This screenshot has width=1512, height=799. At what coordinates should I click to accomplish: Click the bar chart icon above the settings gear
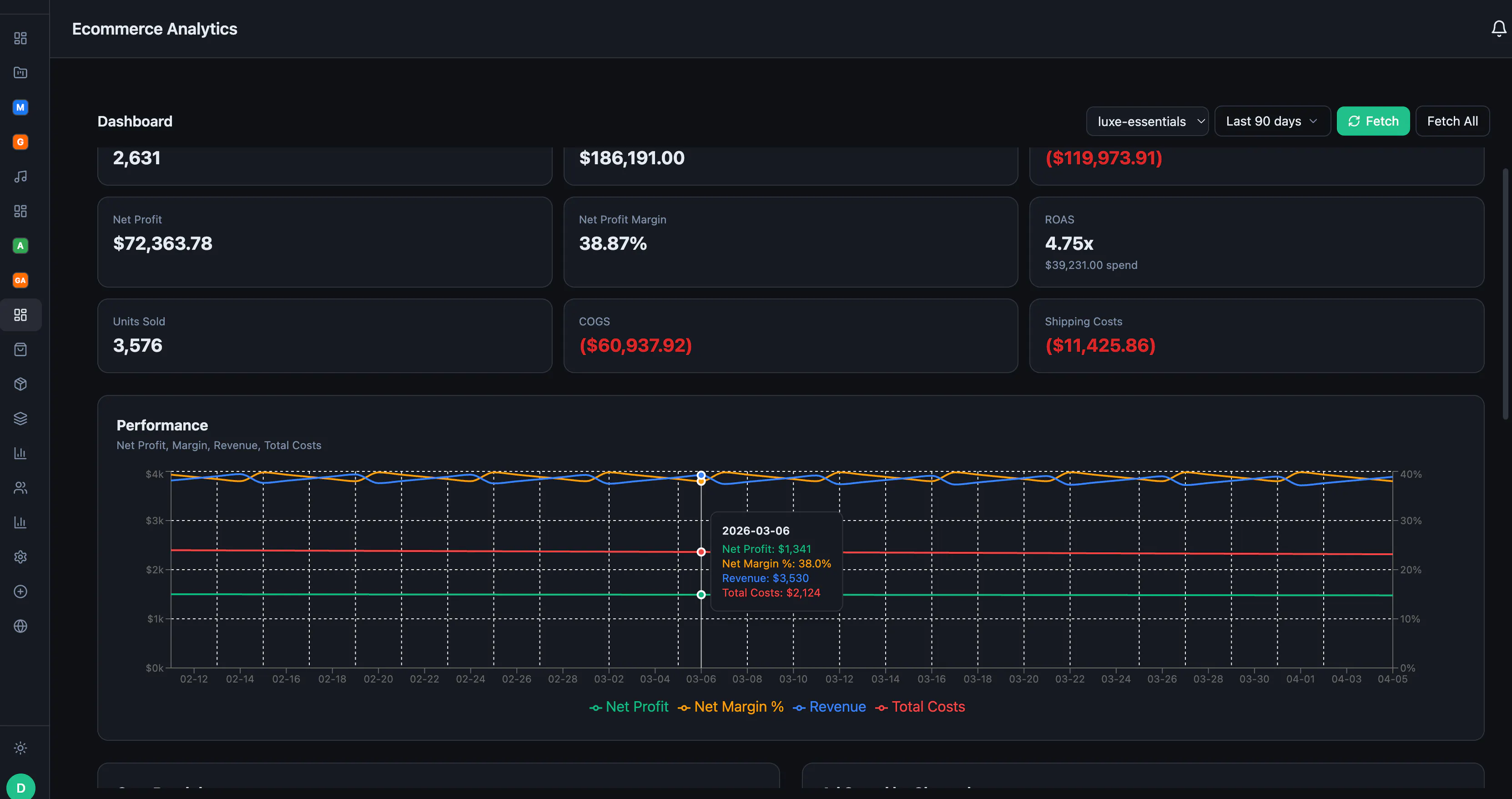coord(20,522)
